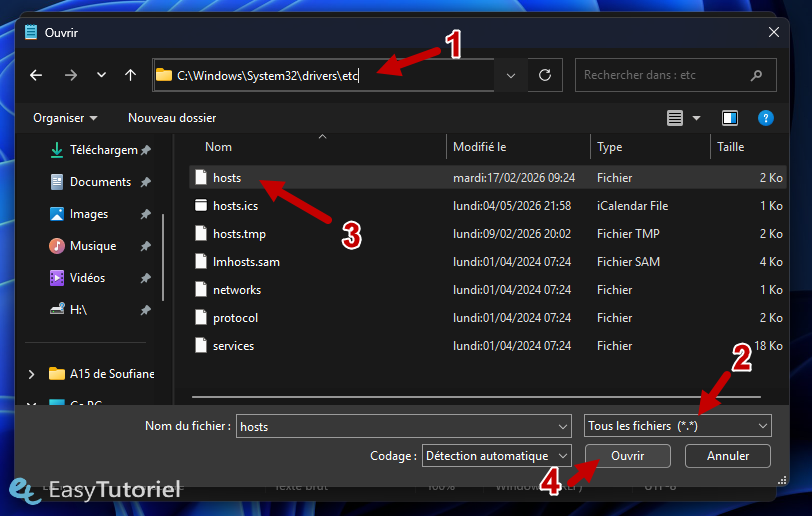
Task: Click the pin icon beside Documents
Action: 146,182
